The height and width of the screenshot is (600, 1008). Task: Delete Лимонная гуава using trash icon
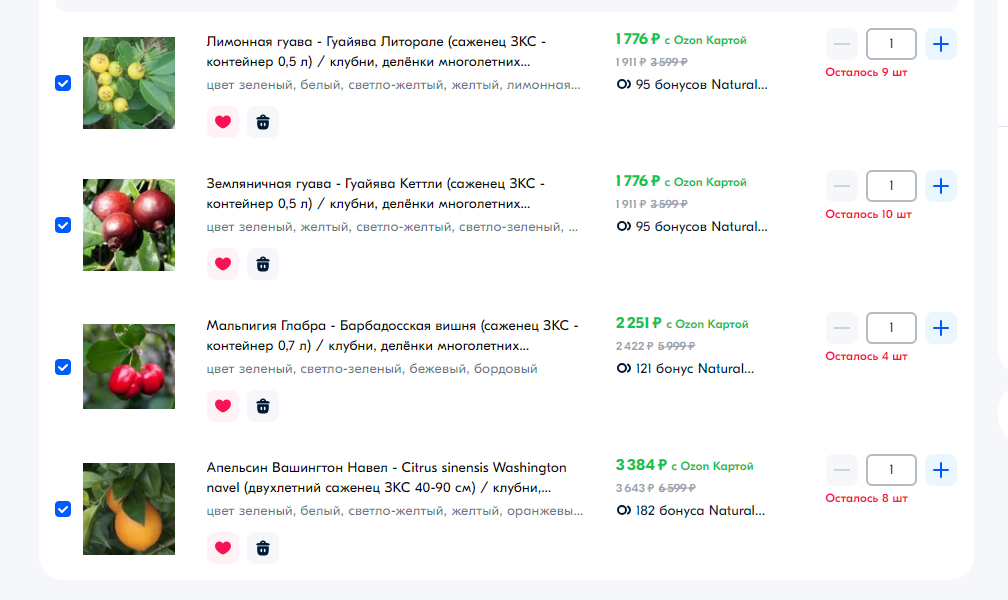(263, 122)
